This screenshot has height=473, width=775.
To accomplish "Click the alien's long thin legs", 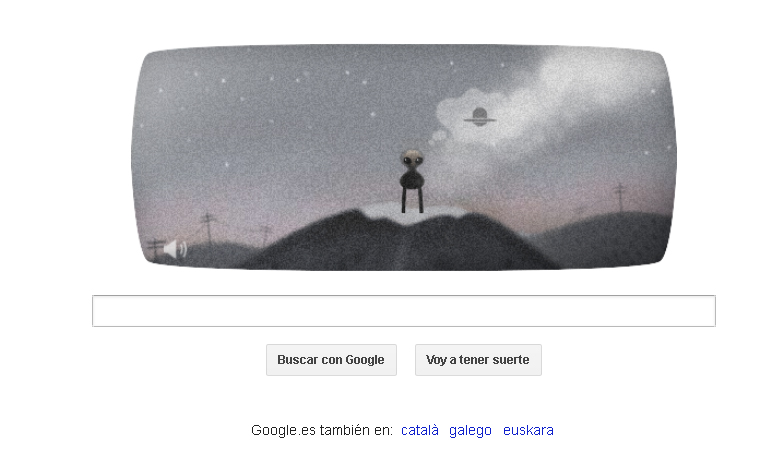I will tap(412, 201).
